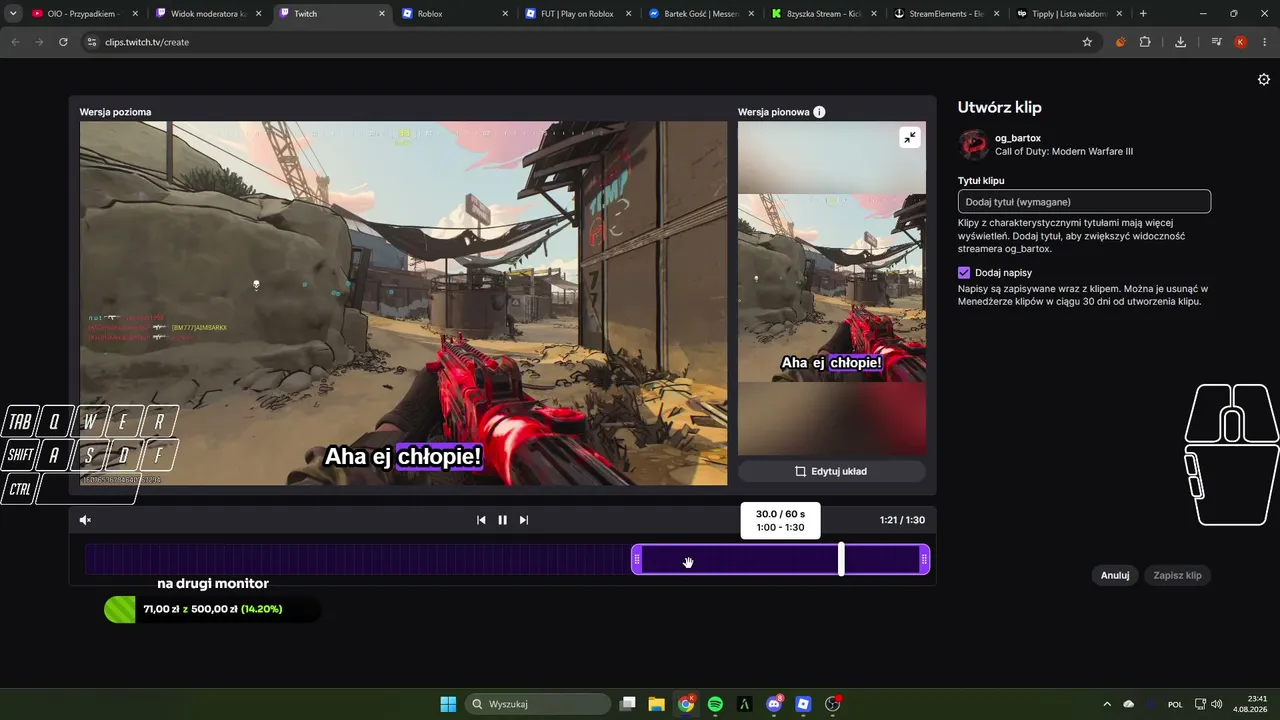Viewport: 1280px width, 720px height.
Task: Open the volume control in system tray
Action: [x=1216, y=704]
